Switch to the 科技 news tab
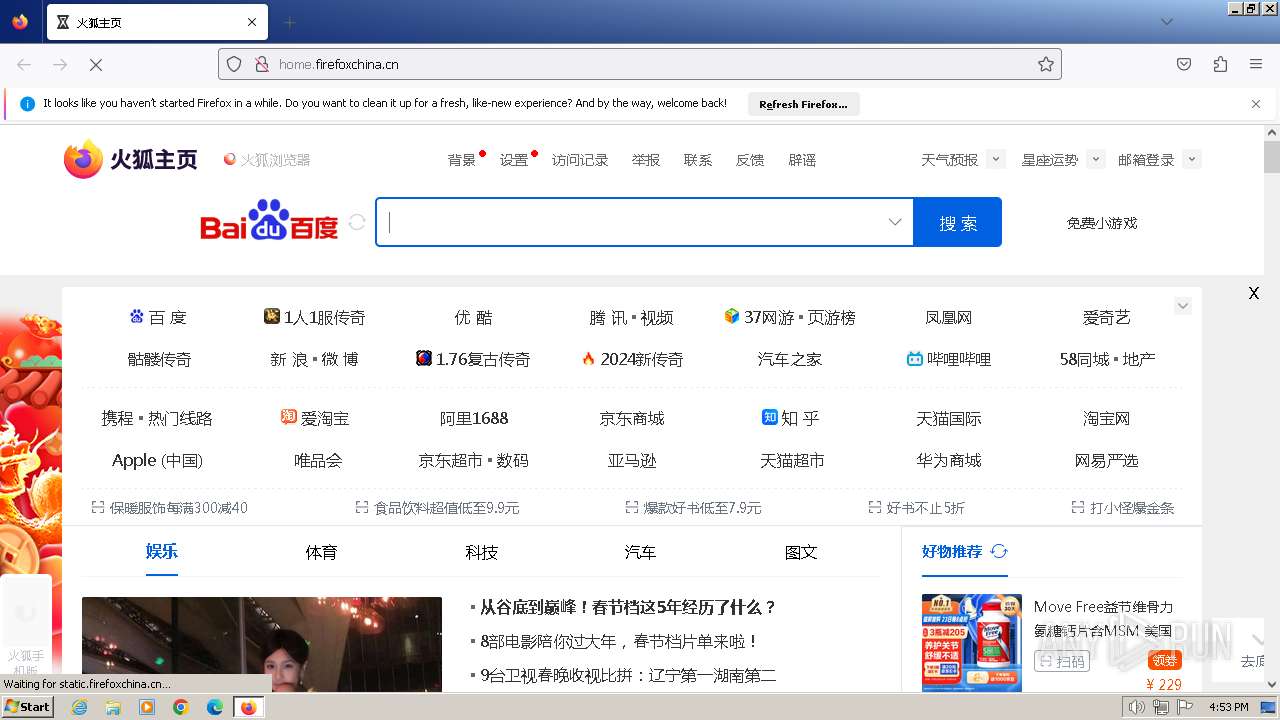The height and width of the screenshot is (720, 1280). click(x=481, y=552)
